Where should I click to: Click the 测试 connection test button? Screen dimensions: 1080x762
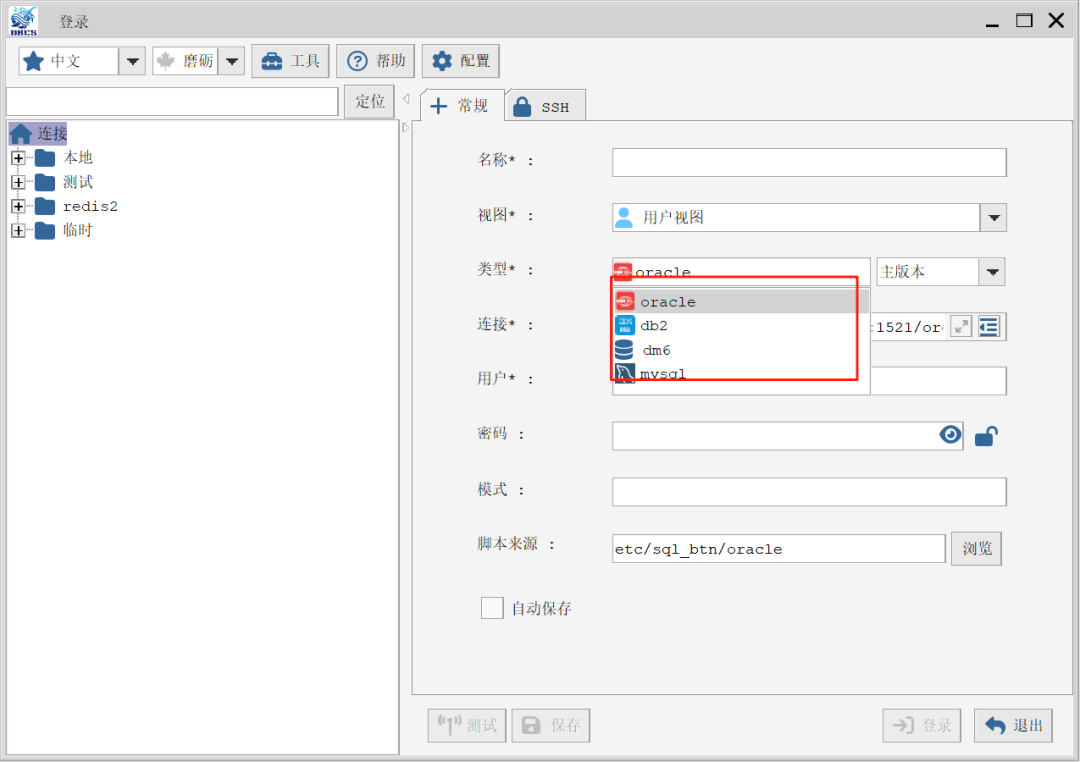click(x=467, y=725)
